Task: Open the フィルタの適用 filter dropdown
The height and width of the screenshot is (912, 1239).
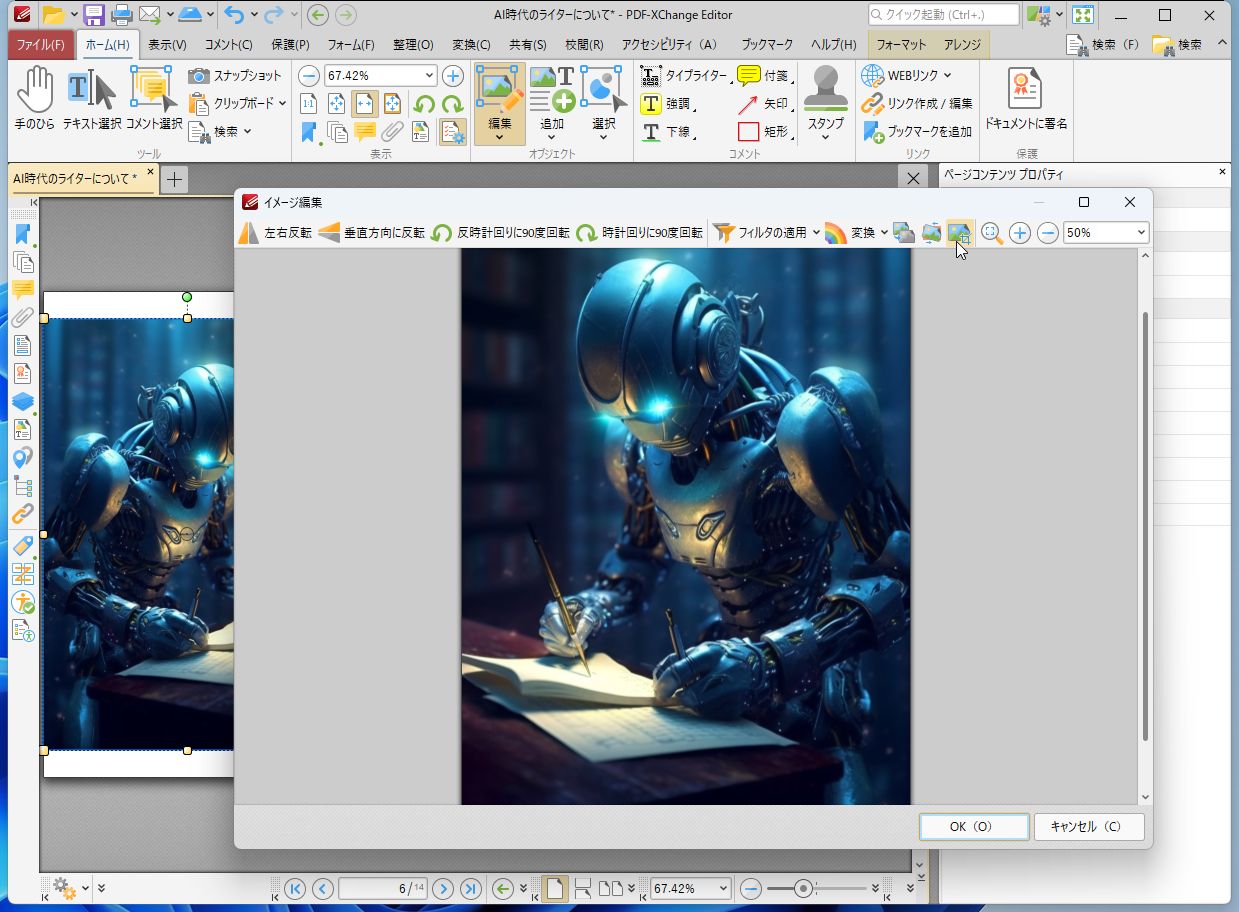Action: pos(766,232)
